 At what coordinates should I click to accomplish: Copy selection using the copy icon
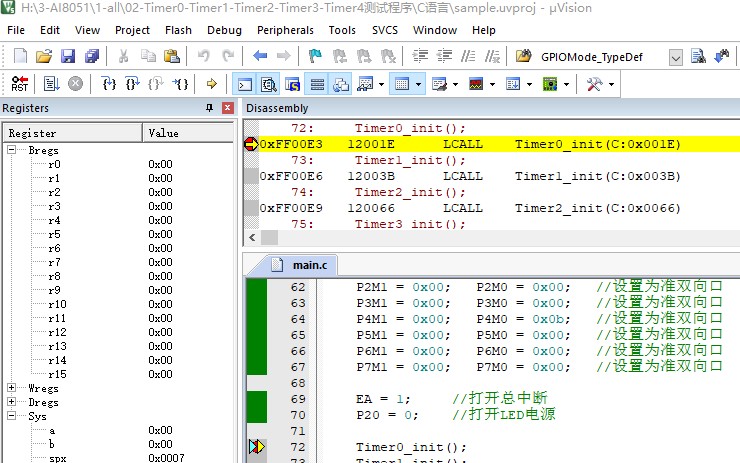[148, 56]
